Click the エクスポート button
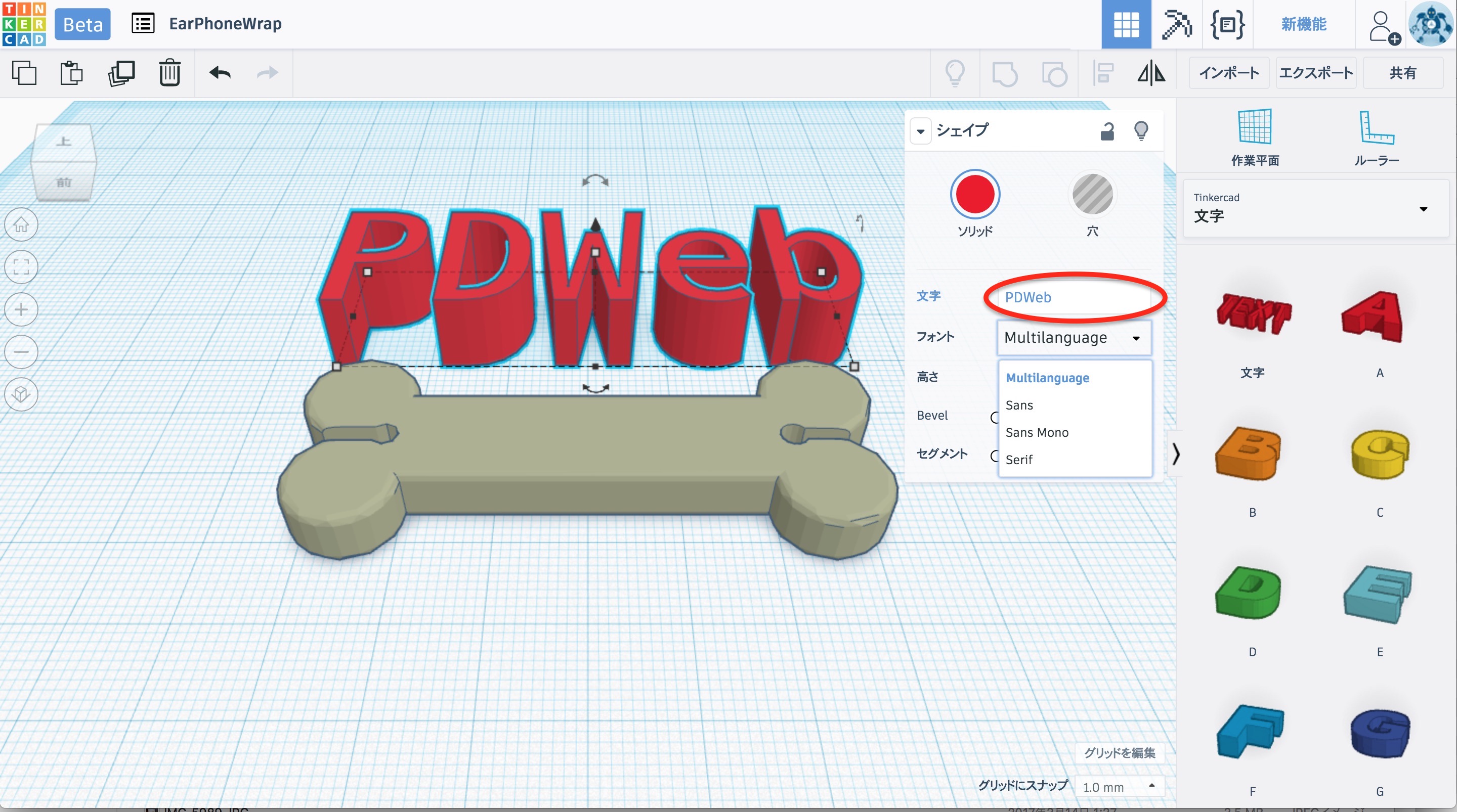Viewport: 1457px width, 812px height. pos(1315,73)
